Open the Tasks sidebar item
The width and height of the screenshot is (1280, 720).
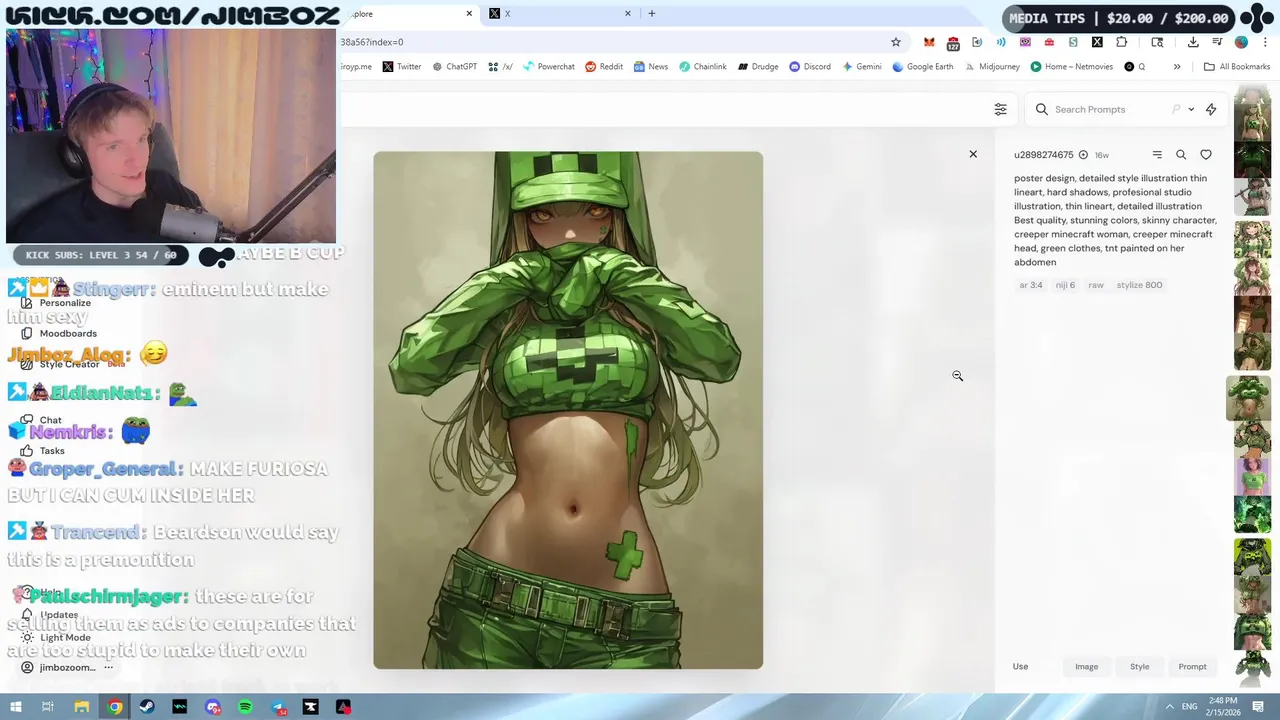click(44, 451)
